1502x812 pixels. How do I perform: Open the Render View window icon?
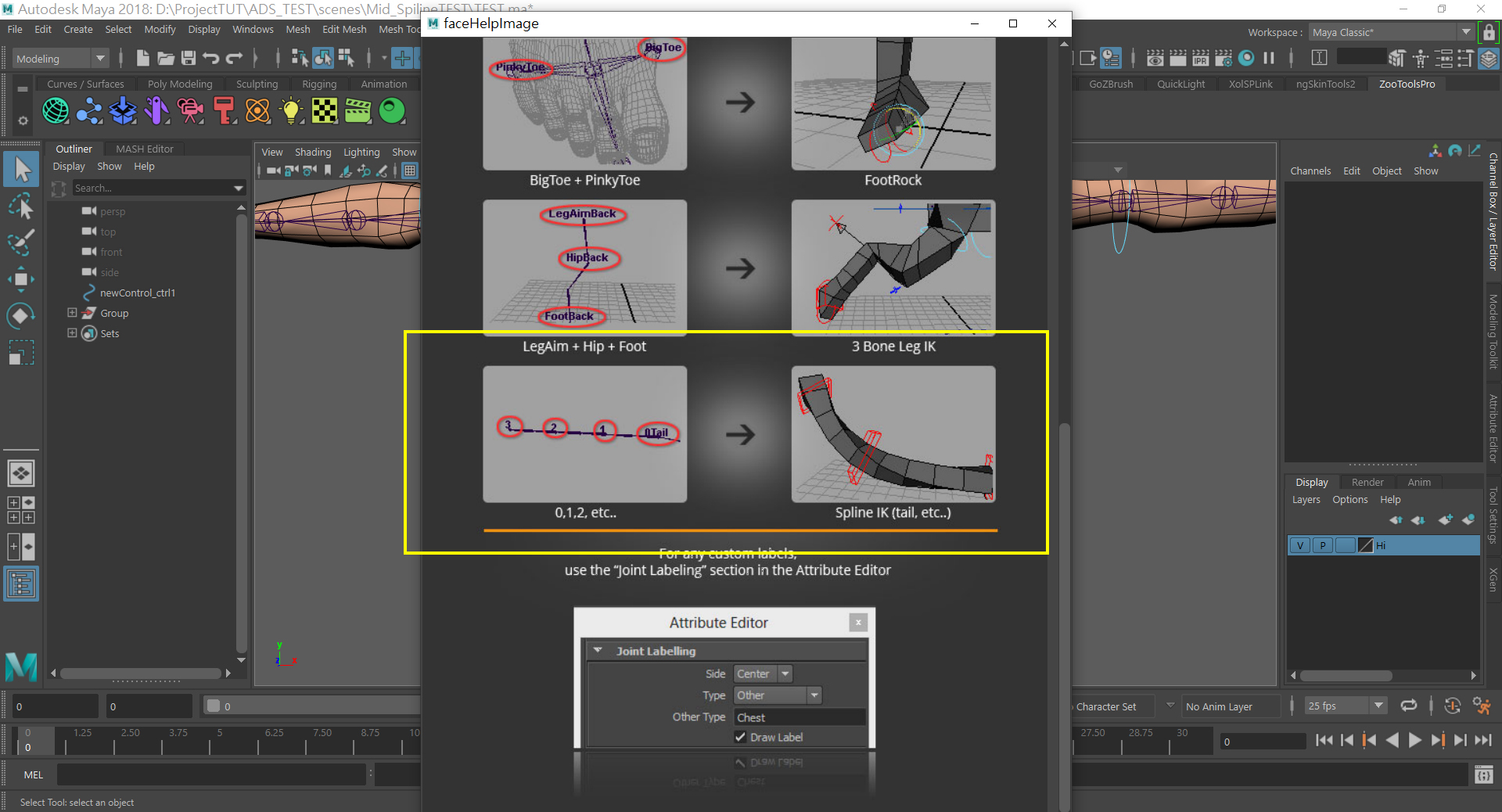[1155, 58]
